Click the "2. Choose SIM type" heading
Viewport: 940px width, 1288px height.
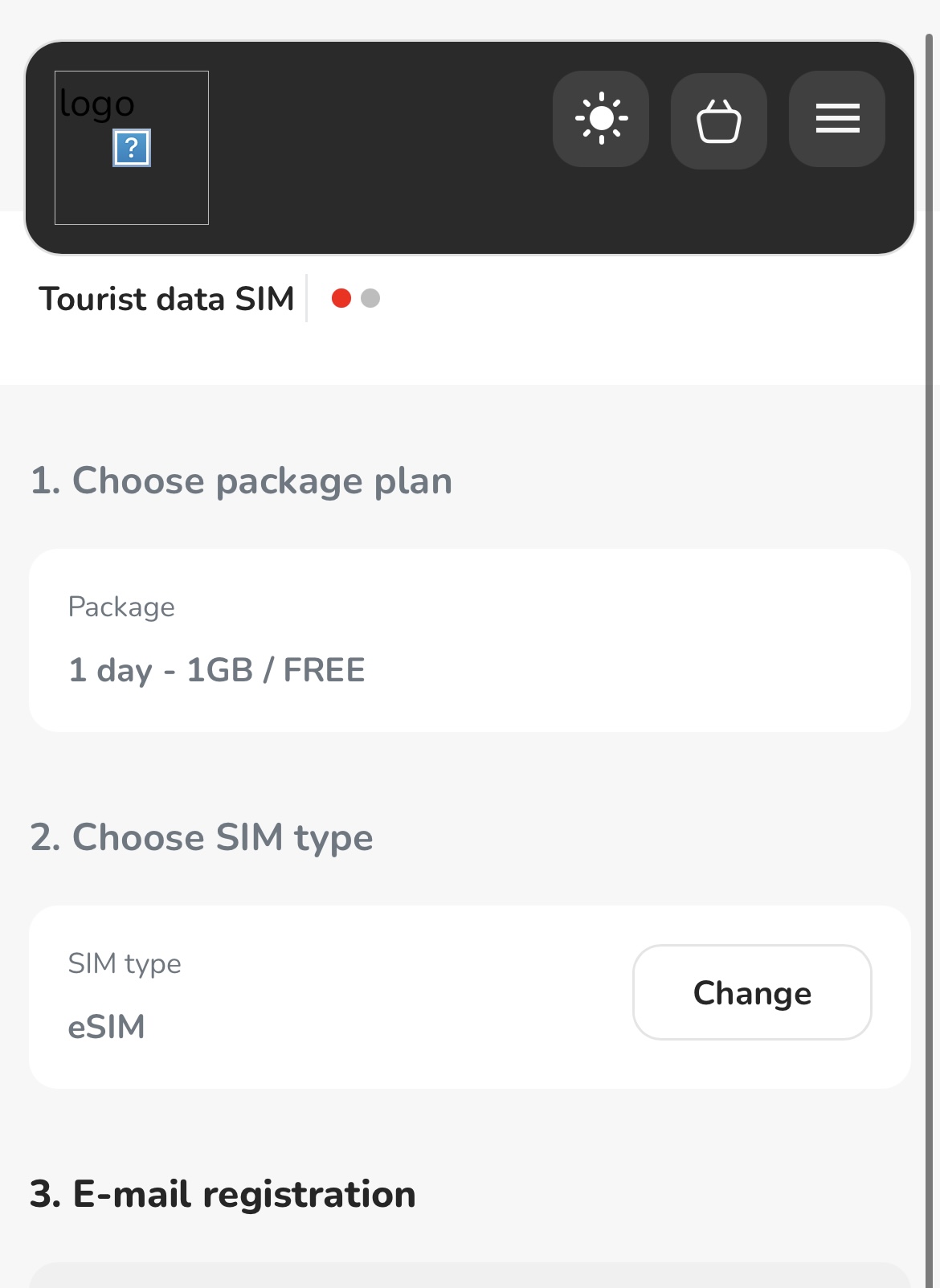tap(202, 837)
